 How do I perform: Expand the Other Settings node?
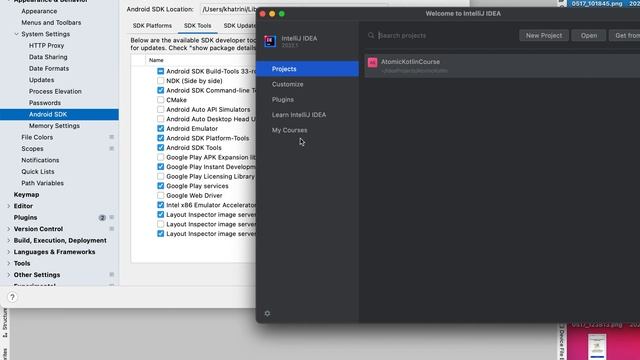9,275
